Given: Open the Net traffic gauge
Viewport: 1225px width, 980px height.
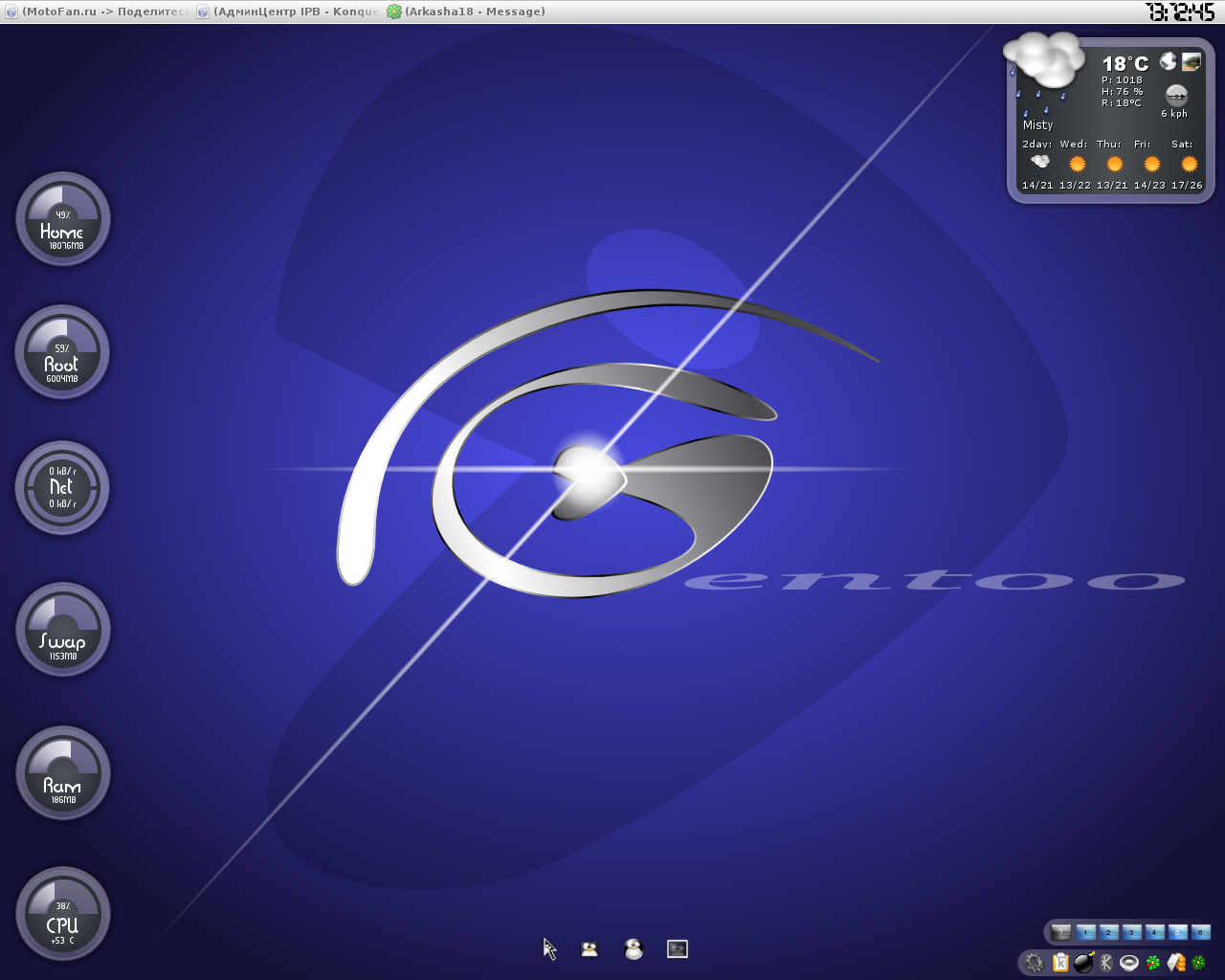Looking at the screenshot, I should (62, 488).
